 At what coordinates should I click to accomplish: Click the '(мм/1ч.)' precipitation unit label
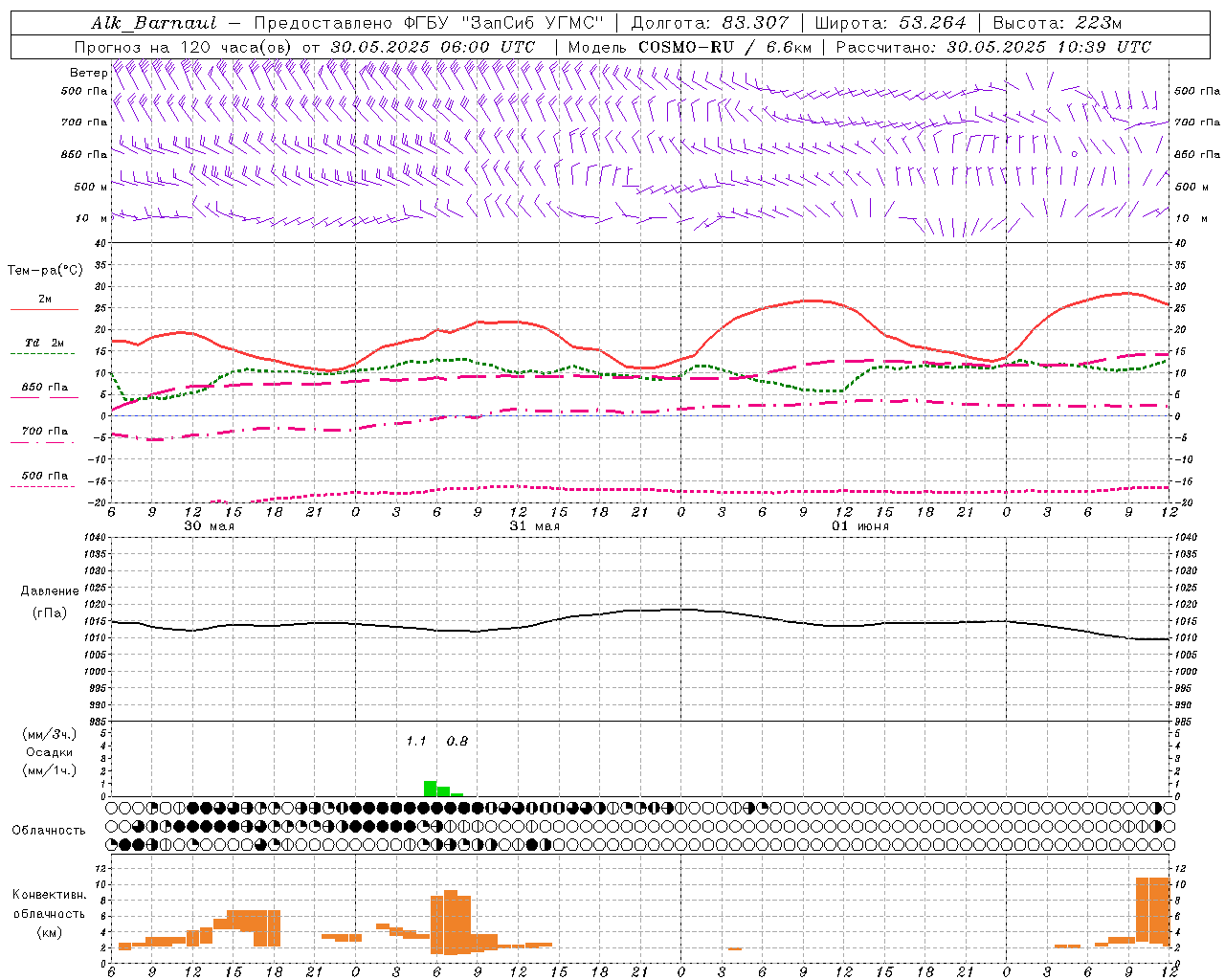[49, 771]
